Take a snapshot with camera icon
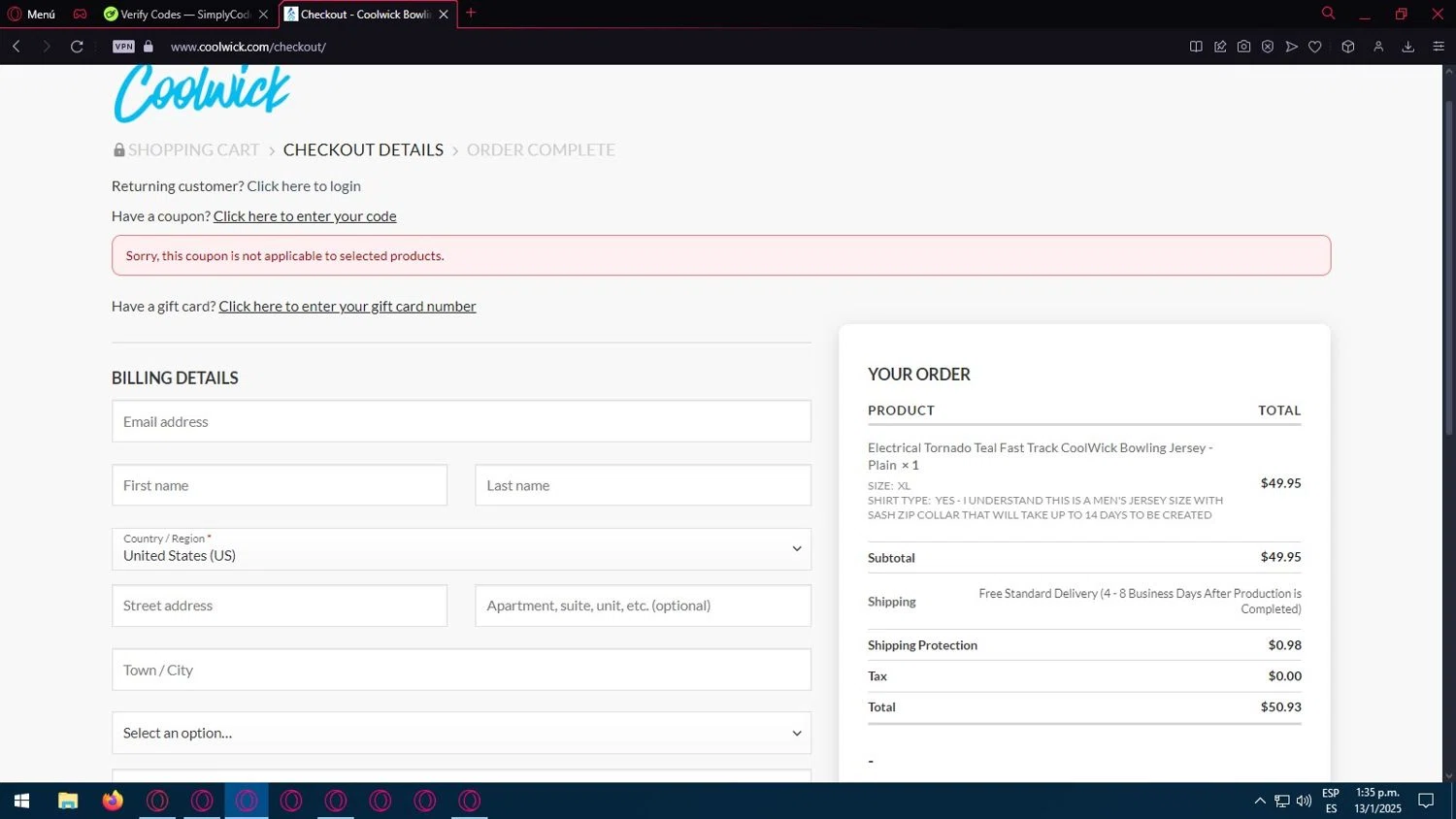Viewport: 1456px width, 819px height. [x=1243, y=47]
